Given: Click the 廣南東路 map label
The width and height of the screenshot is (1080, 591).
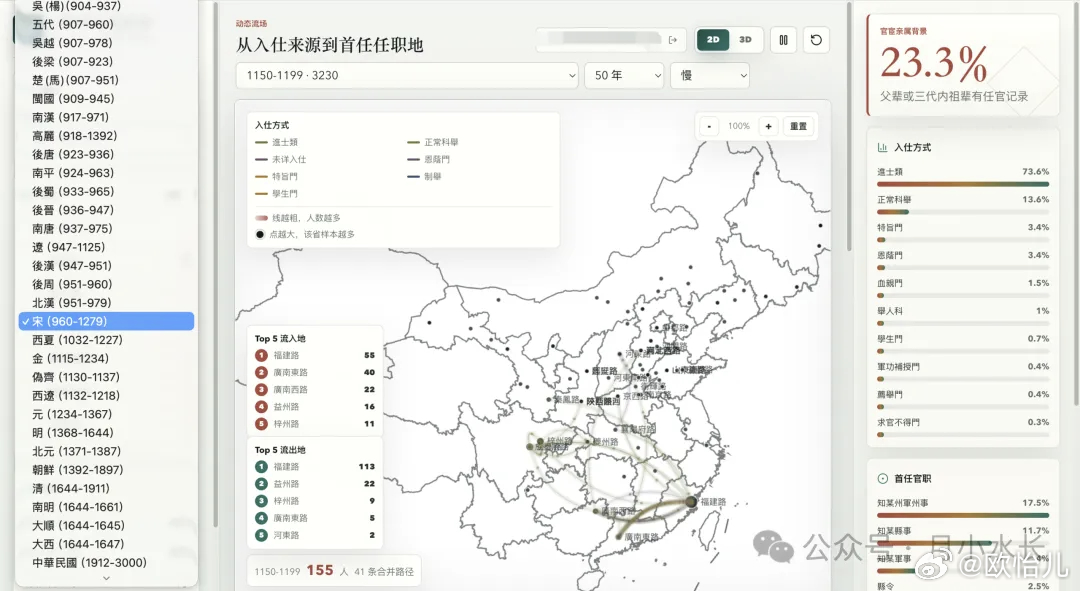Looking at the screenshot, I should [x=641, y=537].
